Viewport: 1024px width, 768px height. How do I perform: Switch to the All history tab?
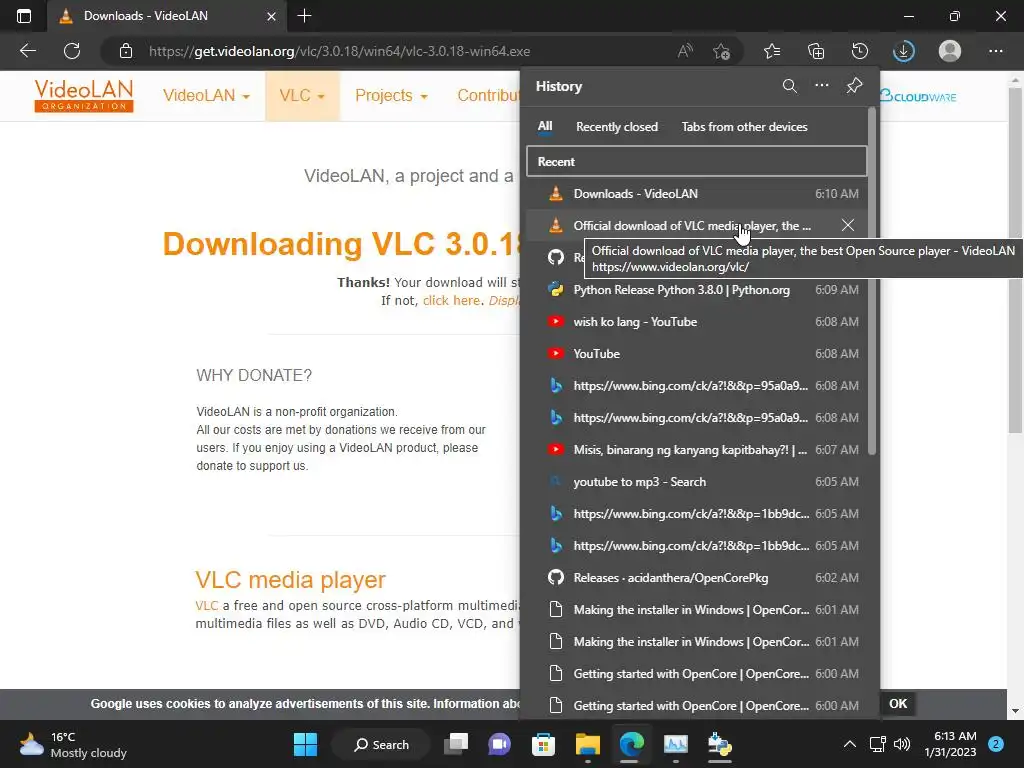(x=545, y=127)
